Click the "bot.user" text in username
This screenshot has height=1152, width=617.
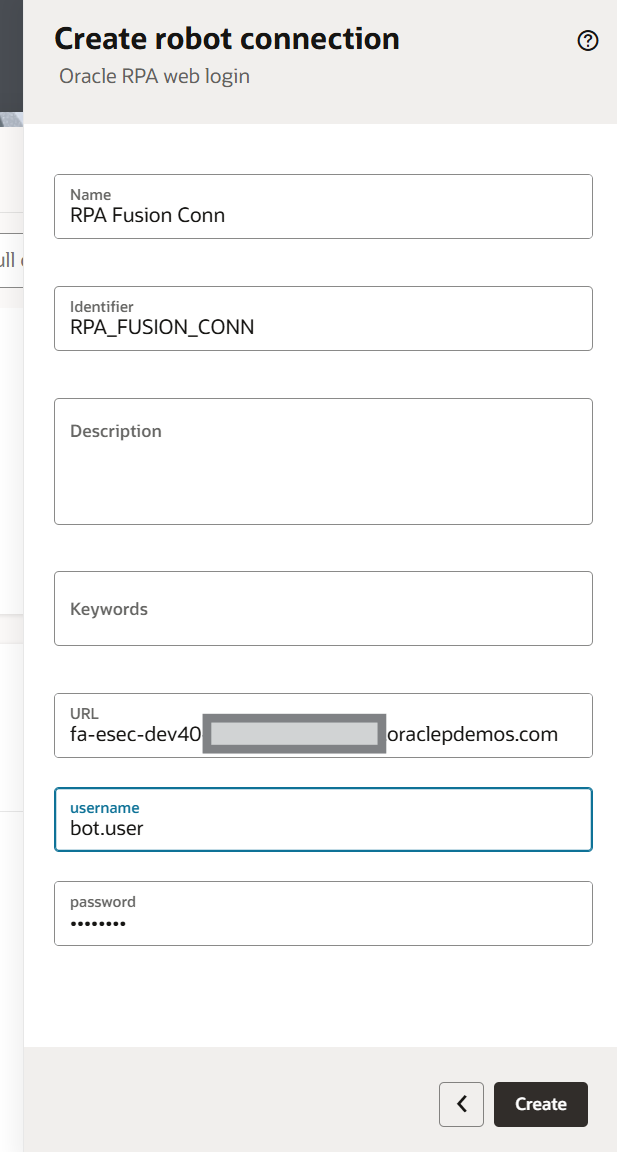(x=107, y=828)
